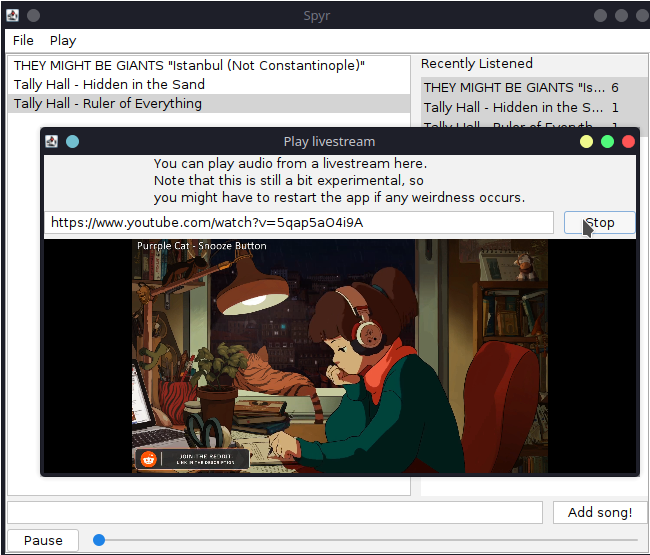Close the Play livestream window with the red button

point(628,141)
